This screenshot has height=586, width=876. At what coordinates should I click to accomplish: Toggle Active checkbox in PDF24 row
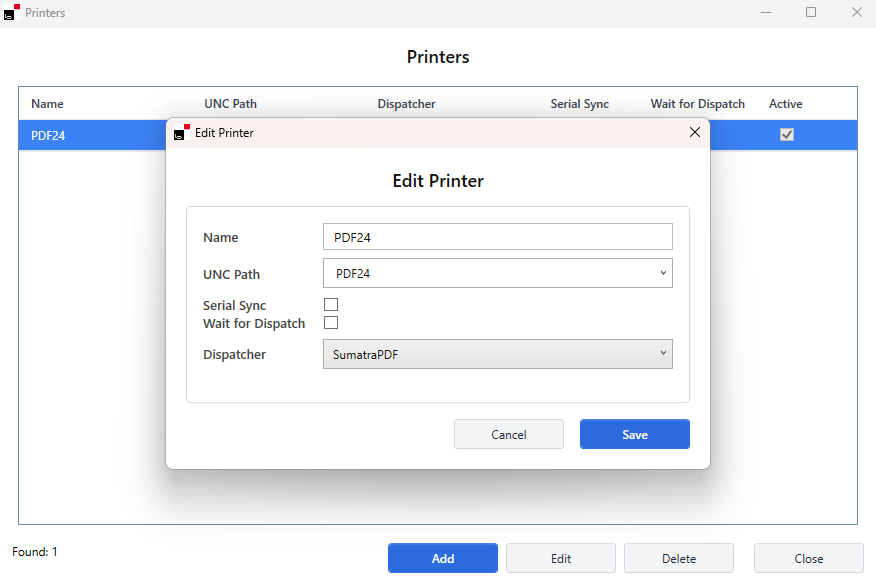787,135
